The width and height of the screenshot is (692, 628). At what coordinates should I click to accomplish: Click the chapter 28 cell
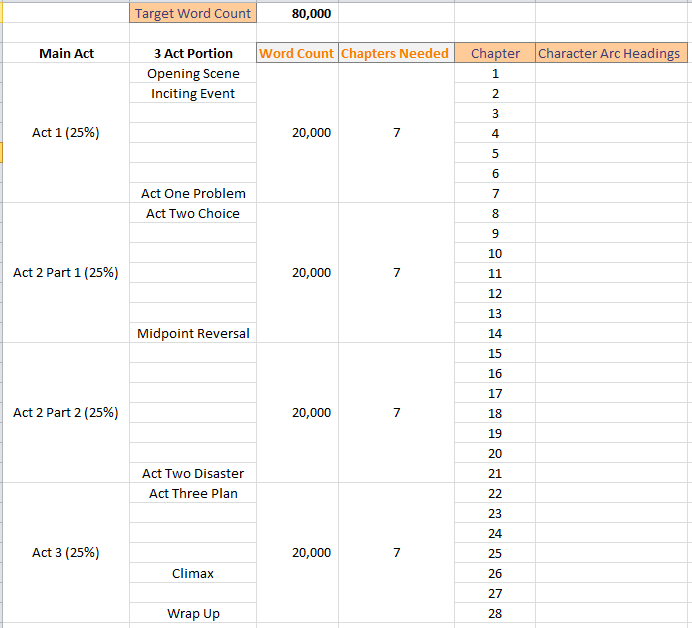tap(495, 614)
